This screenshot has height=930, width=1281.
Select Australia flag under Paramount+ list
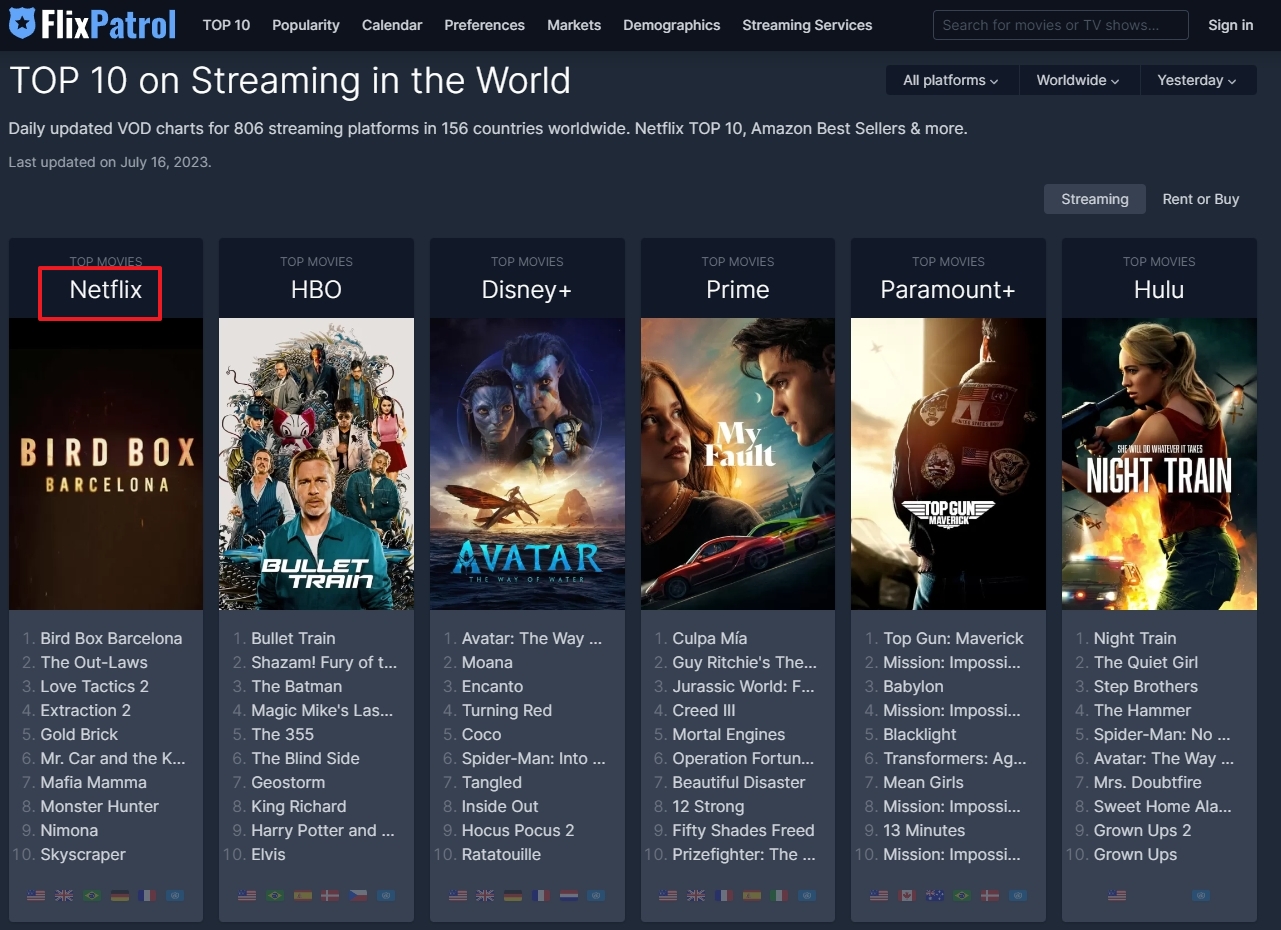[935, 895]
